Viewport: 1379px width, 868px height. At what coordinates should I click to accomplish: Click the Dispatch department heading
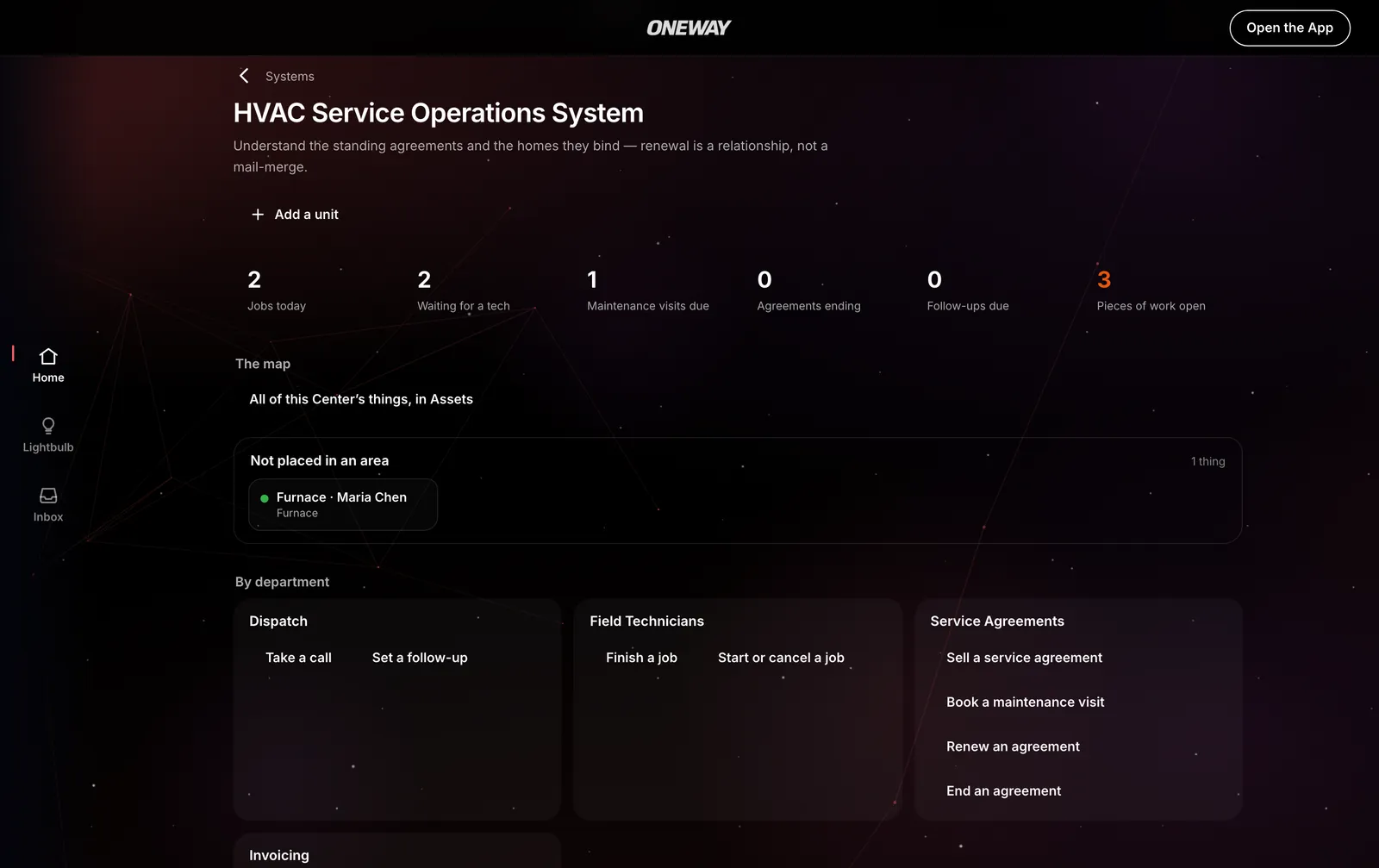pyautogui.click(x=278, y=621)
